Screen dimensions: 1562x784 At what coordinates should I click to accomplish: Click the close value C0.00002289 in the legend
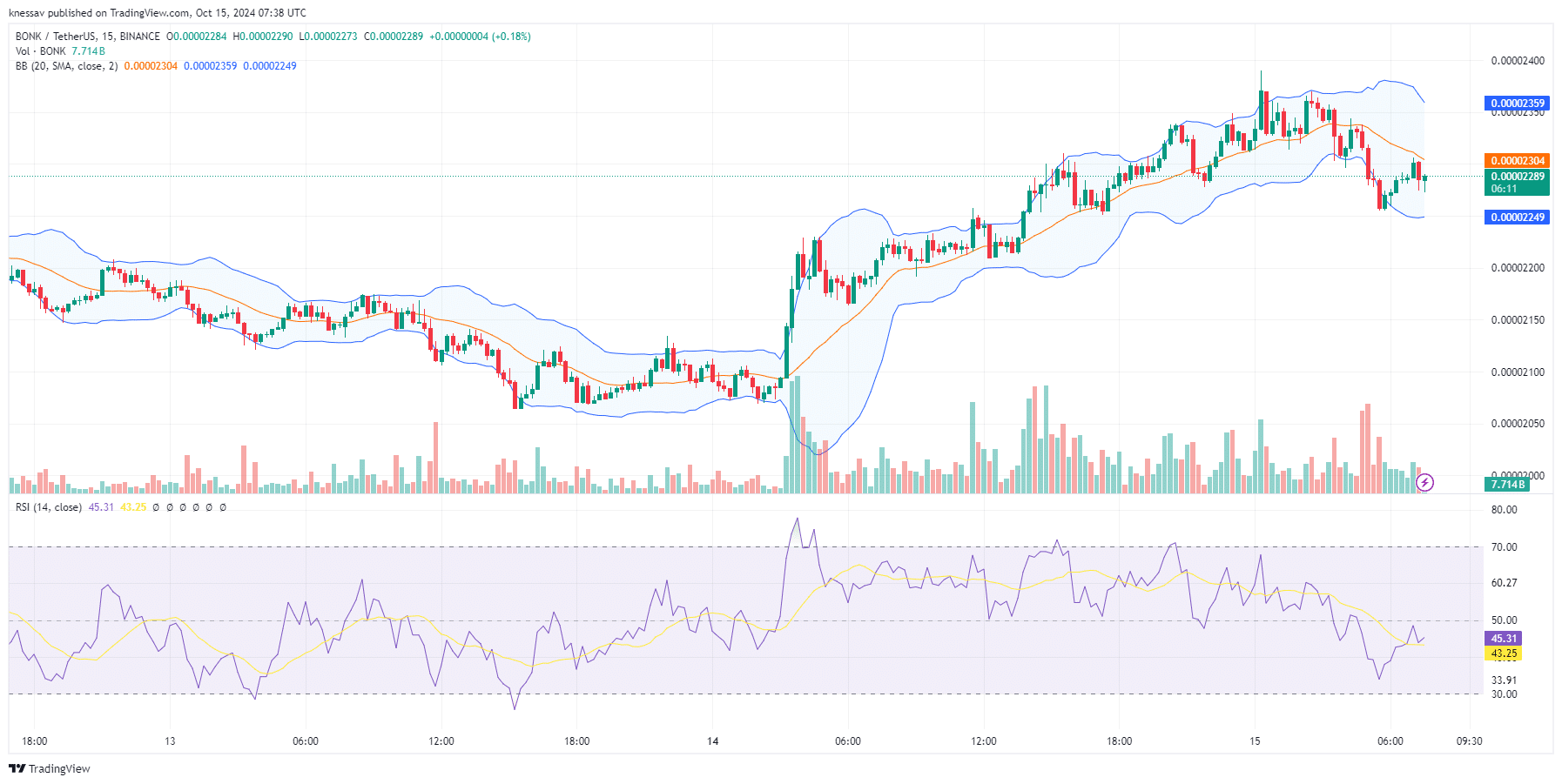[x=394, y=37]
